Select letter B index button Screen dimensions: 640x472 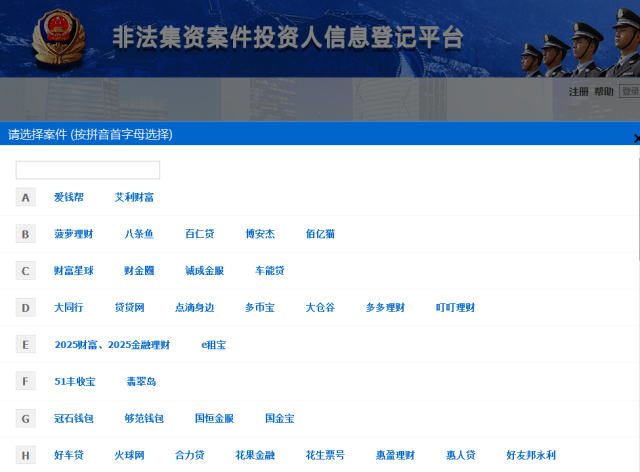coord(25,234)
